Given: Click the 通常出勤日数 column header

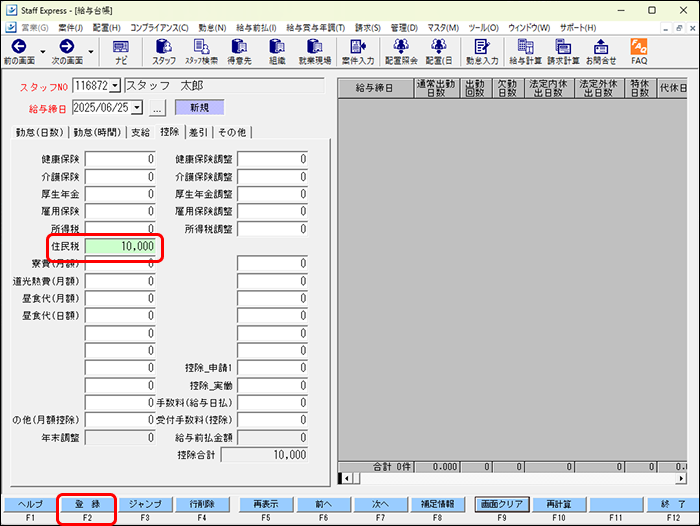Looking at the screenshot, I should tap(436, 88).
